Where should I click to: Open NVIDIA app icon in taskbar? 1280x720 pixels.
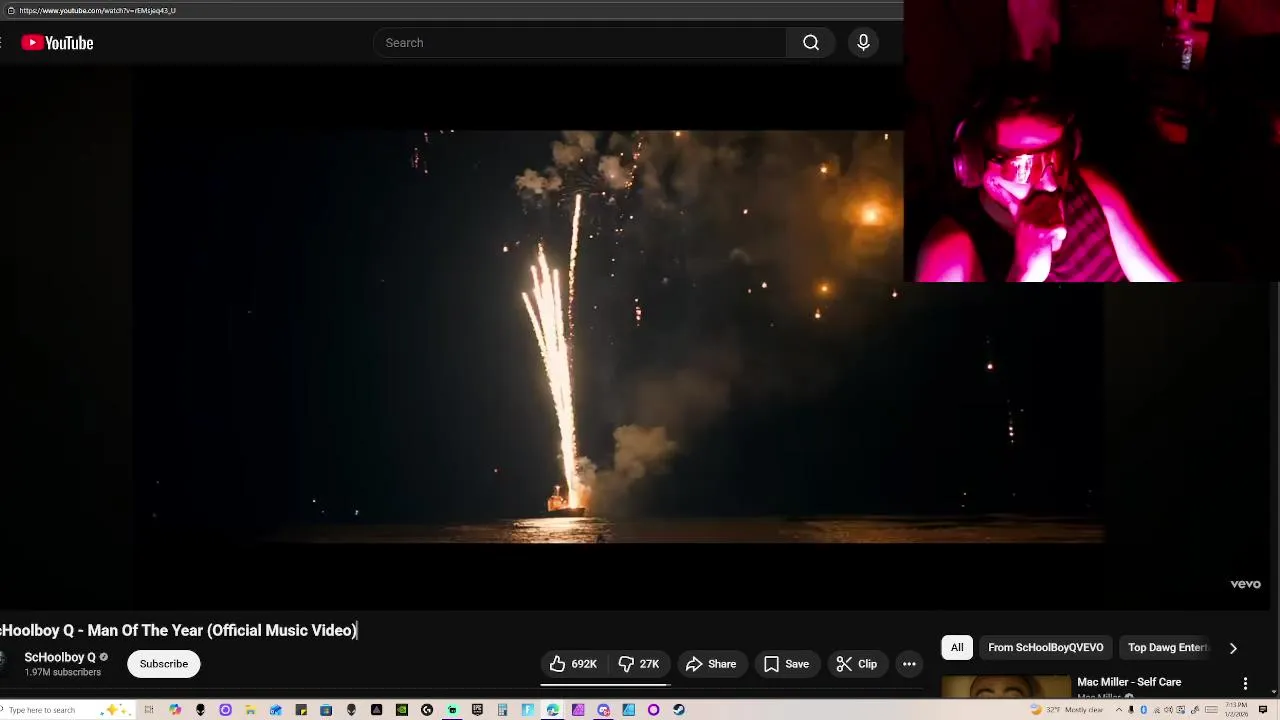(x=402, y=710)
